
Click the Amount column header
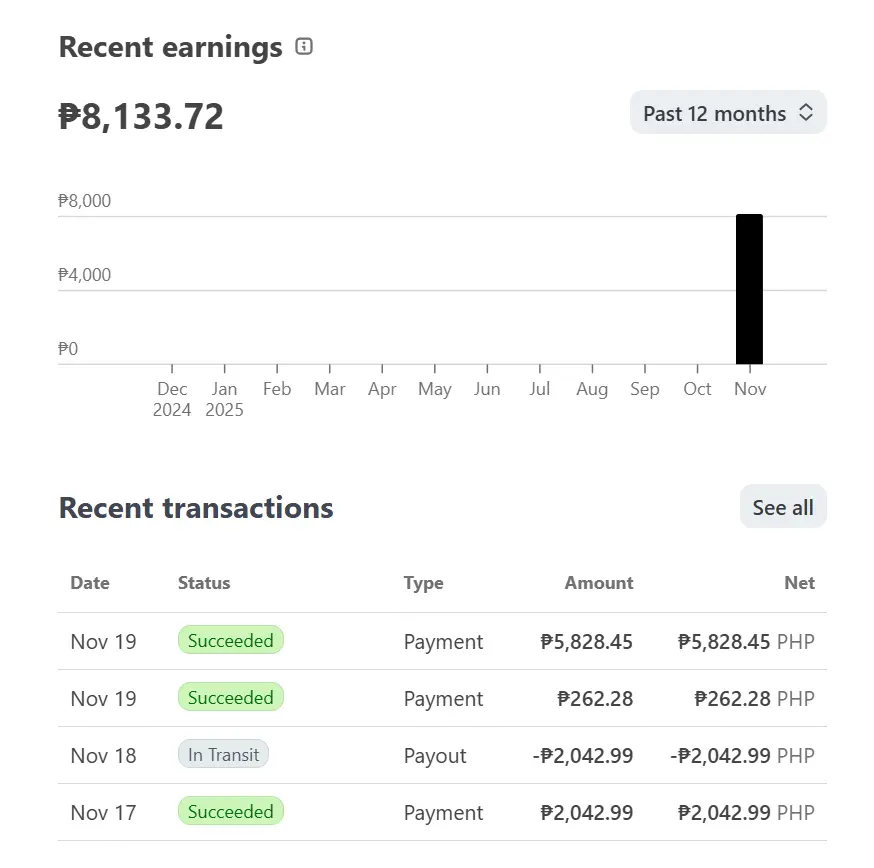click(x=599, y=583)
